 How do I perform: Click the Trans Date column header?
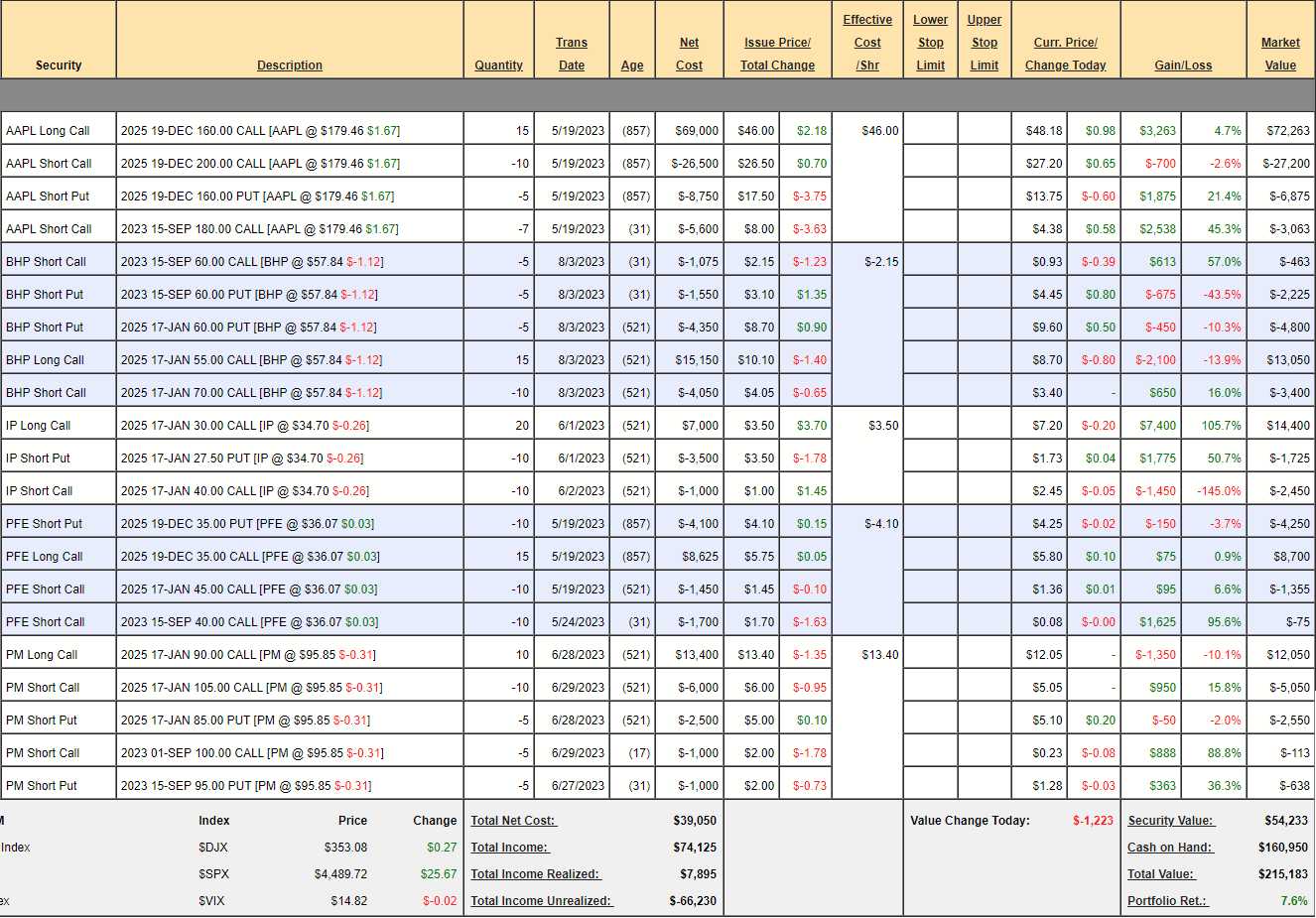coord(571,54)
